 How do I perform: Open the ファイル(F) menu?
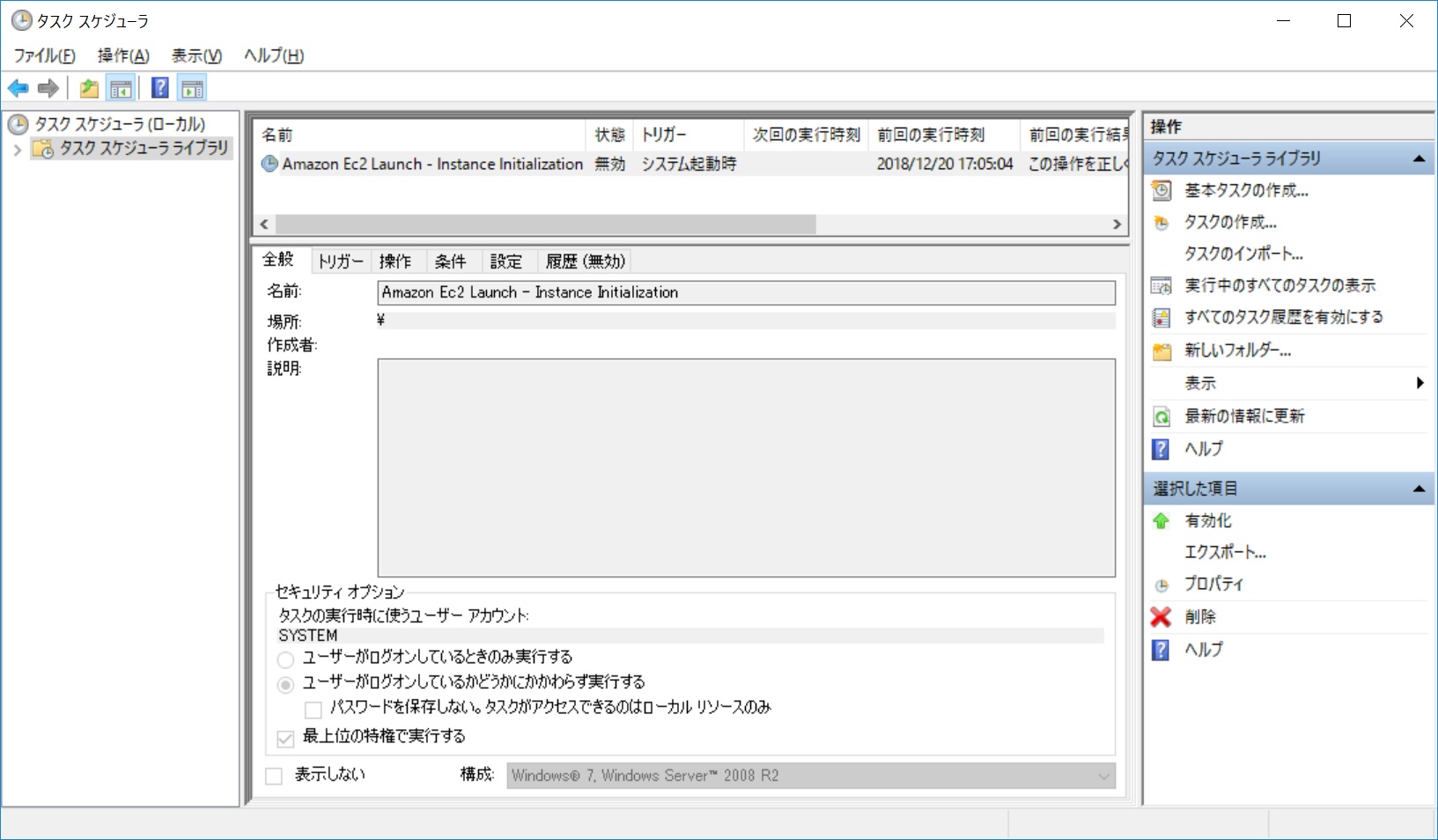(44, 55)
